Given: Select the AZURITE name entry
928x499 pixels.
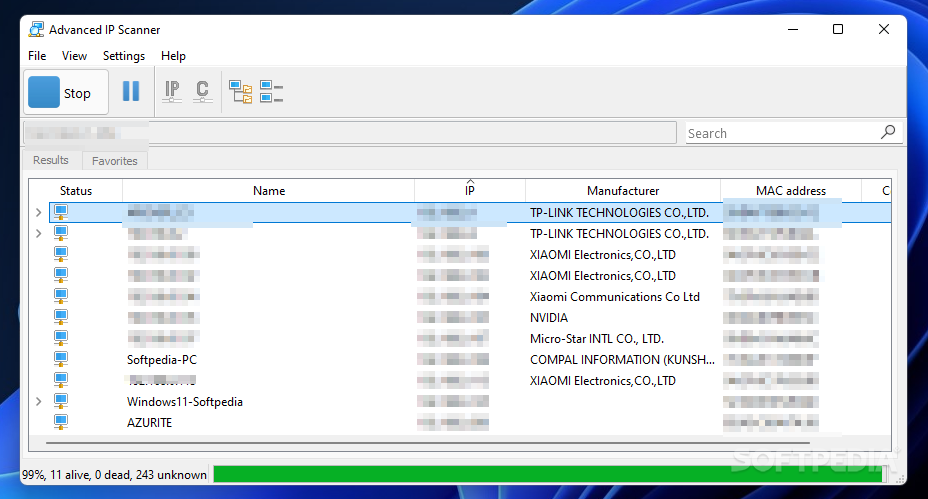Looking at the screenshot, I should click(x=149, y=423).
